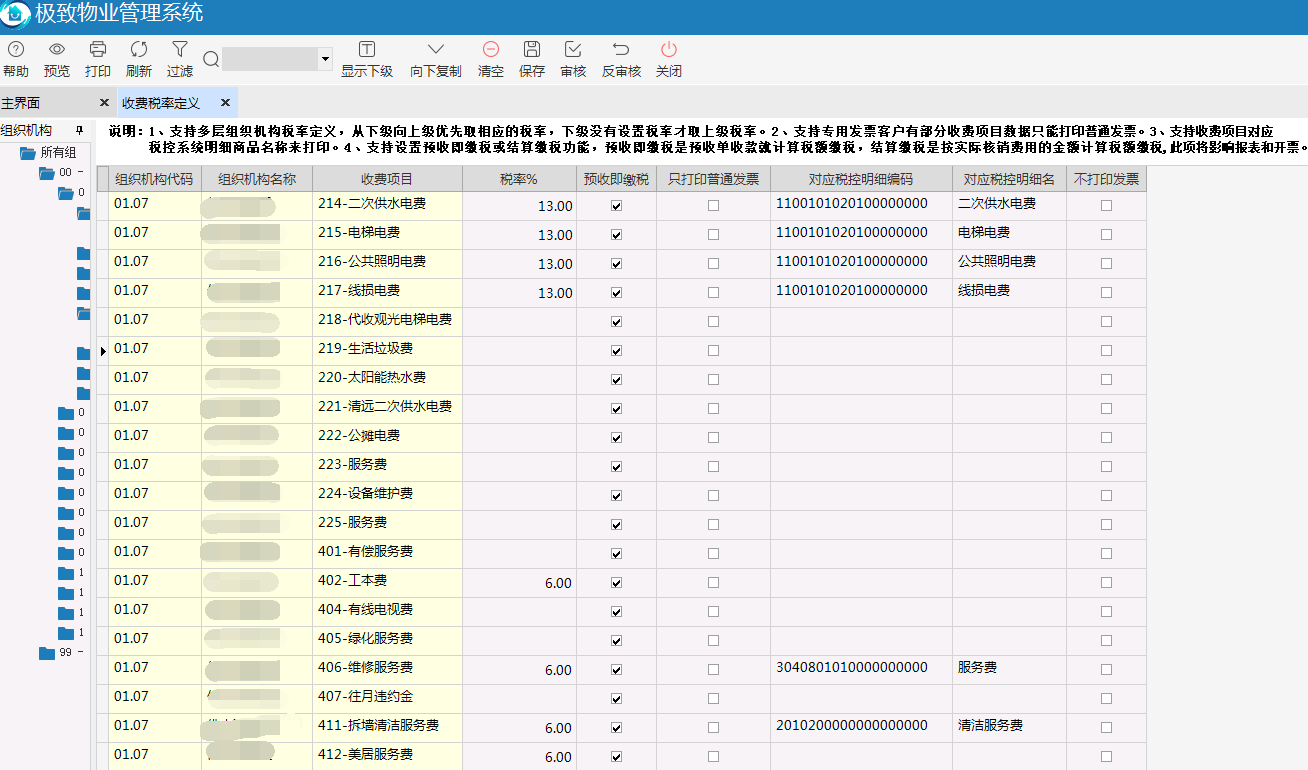Check 只打印普通发票 for 222-公摊电费
The image size is (1308, 770).
click(713, 438)
